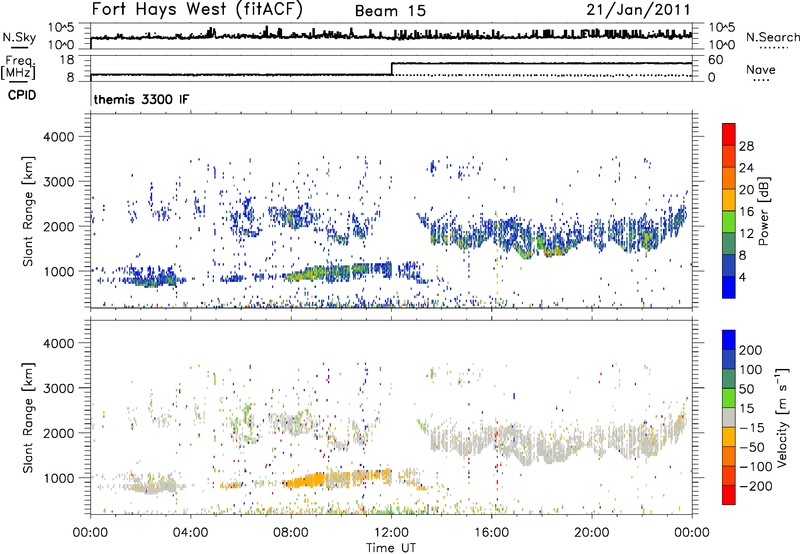Image resolution: width=800 pixels, height=554 pixels.
Task: Click the red segment of power colorbar
Action: (x=729, y=135)
